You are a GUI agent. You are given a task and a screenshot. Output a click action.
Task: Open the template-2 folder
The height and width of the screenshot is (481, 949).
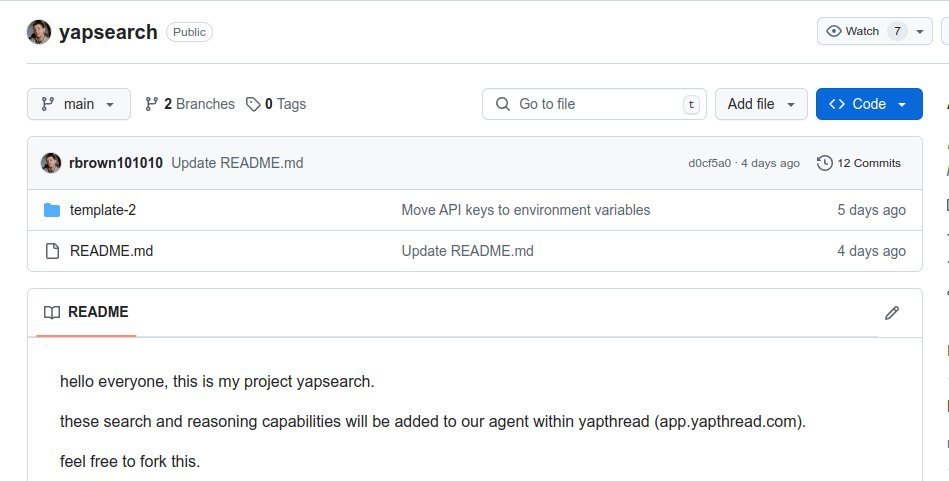pos(102,210)
